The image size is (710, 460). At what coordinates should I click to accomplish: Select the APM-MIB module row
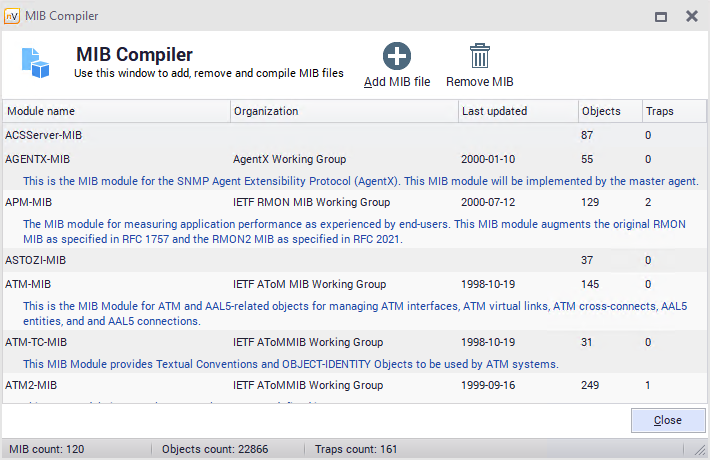[28, 202]
